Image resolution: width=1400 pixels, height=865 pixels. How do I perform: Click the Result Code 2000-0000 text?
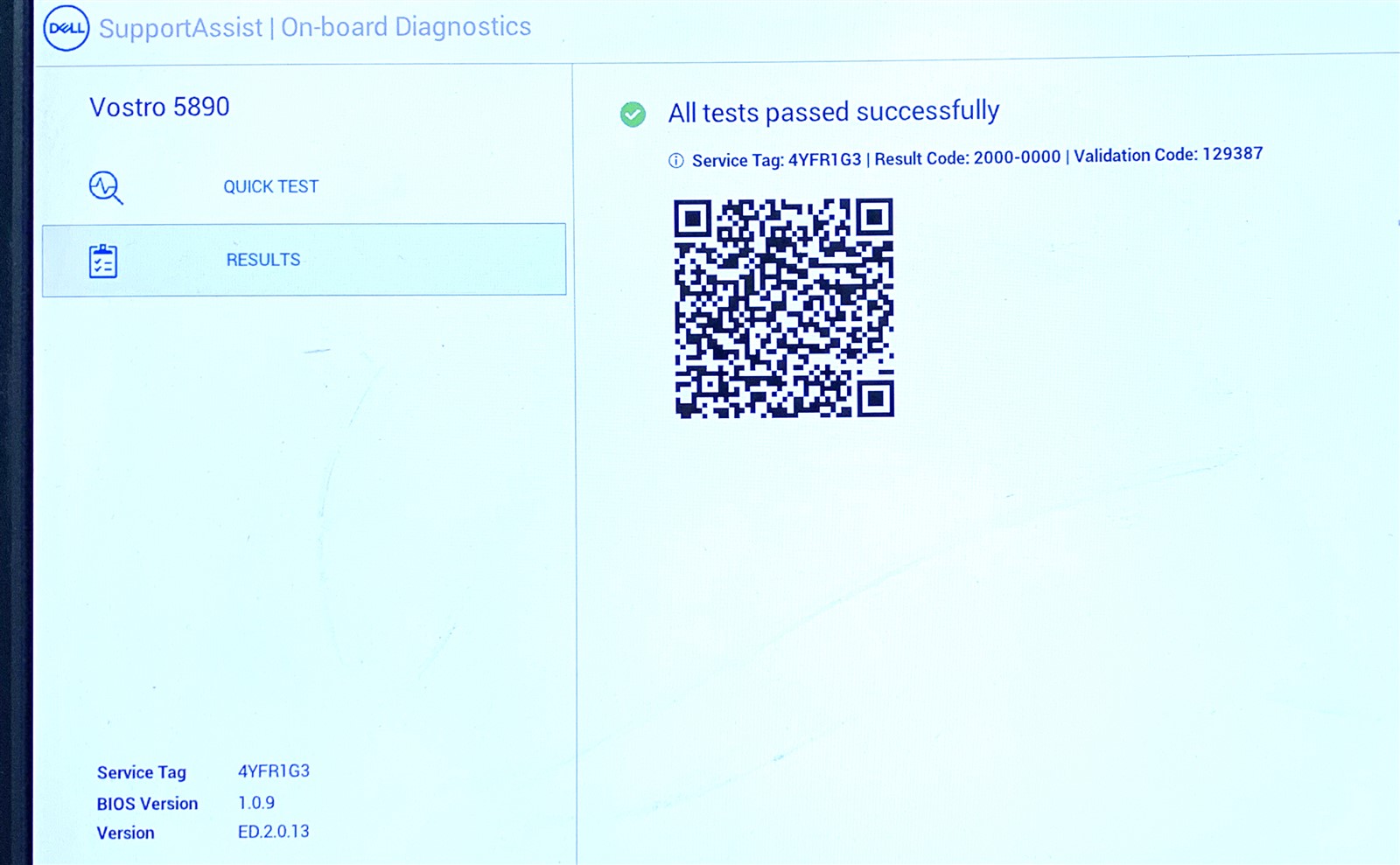click(967, 157)
